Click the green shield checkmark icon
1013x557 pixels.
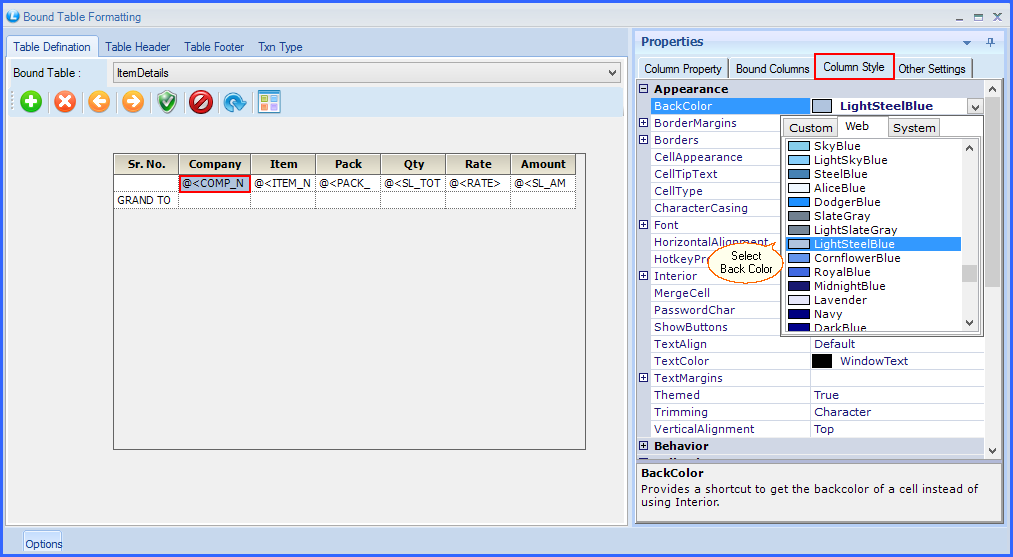(x=167, y=102)
